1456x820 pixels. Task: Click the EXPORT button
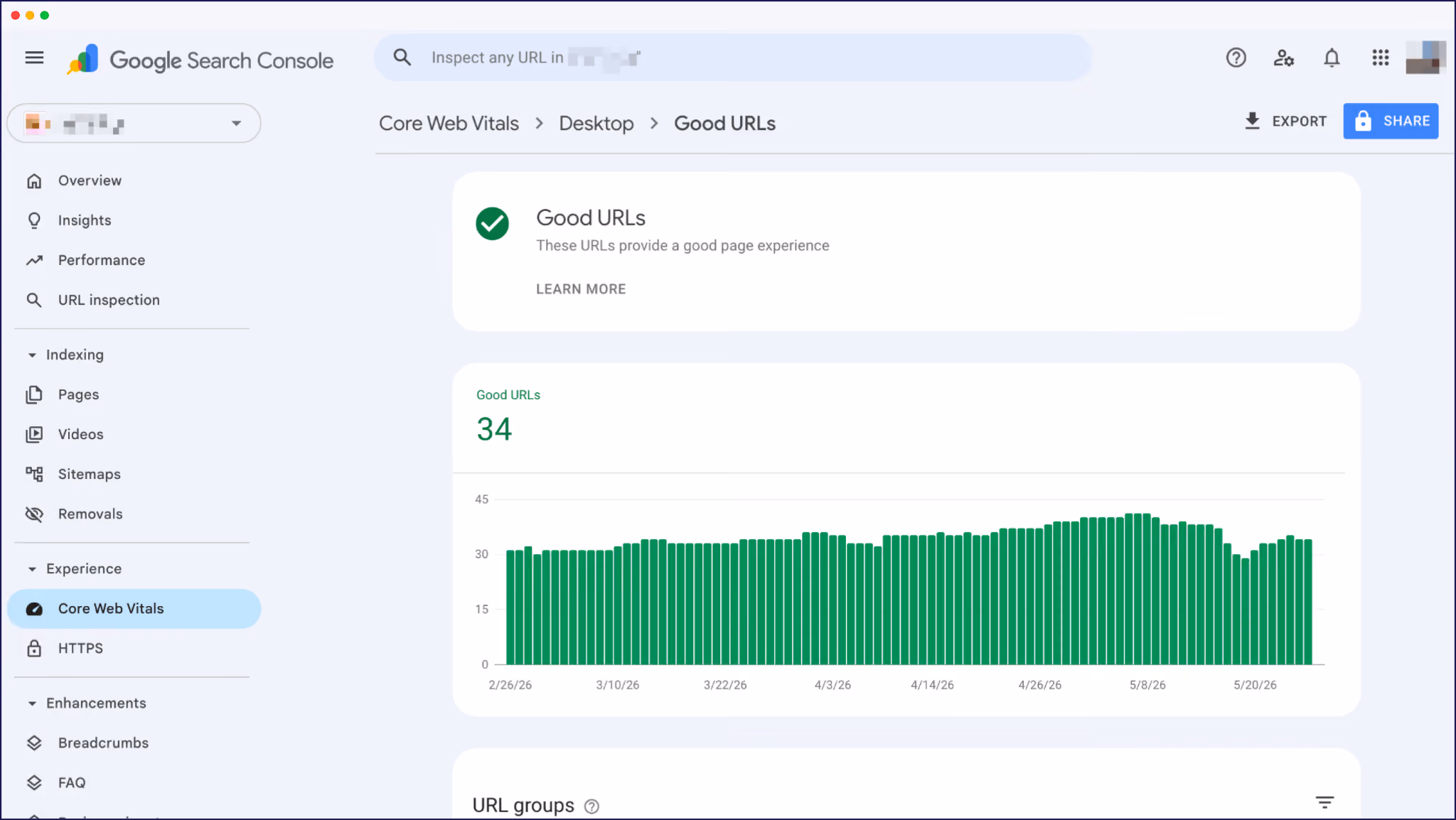(1285, 121)
